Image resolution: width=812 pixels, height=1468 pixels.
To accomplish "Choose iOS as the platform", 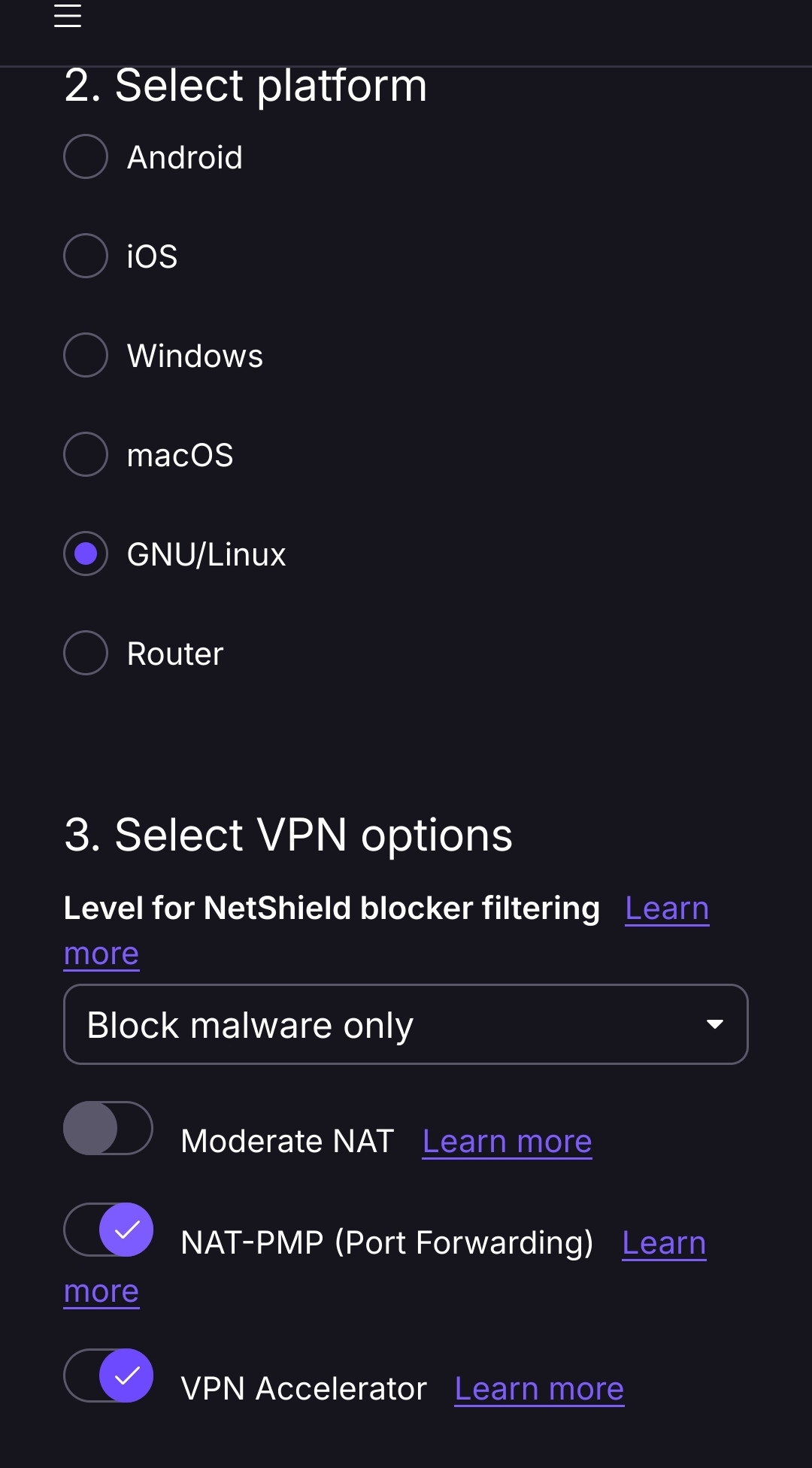I will coord(86,256).
